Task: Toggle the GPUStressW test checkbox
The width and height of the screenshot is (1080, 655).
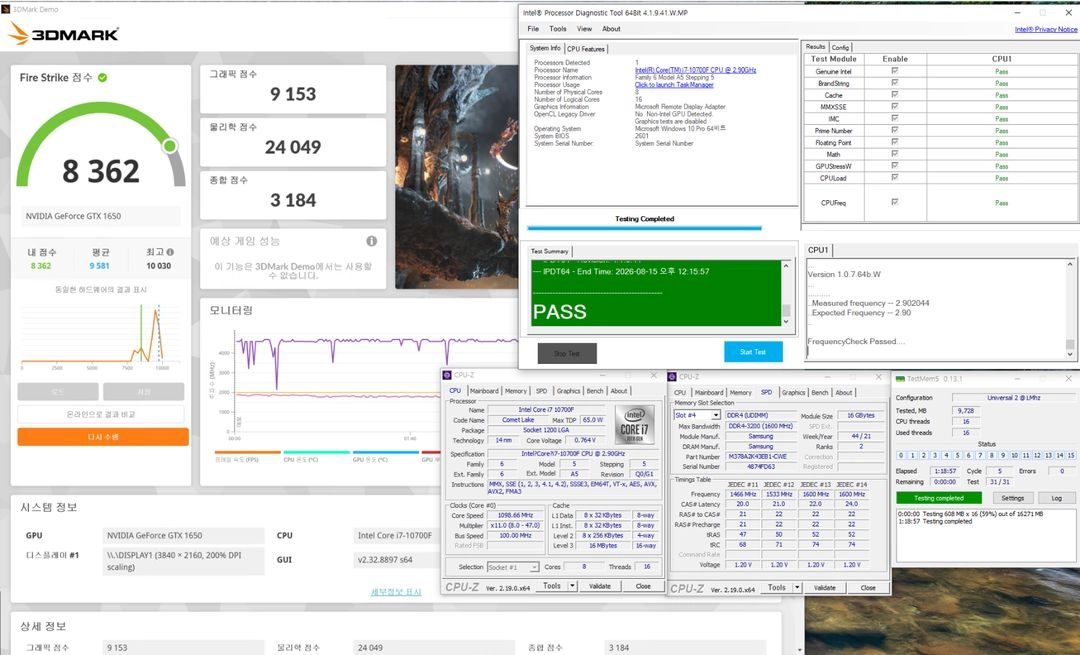Action: 895,165
